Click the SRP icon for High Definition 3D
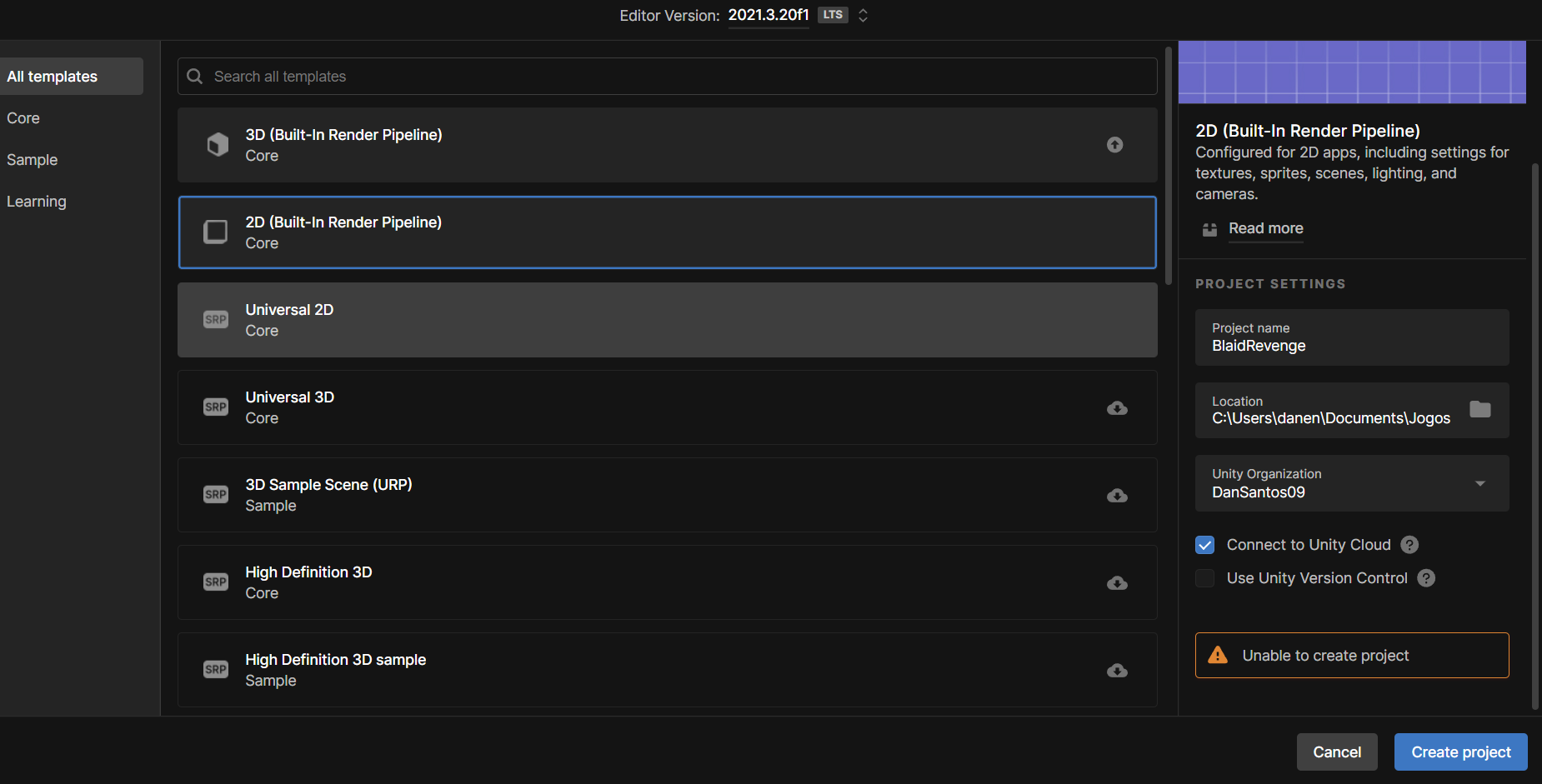The height and width of the screenshot is (784, 1542). click(x=216, y=582)
